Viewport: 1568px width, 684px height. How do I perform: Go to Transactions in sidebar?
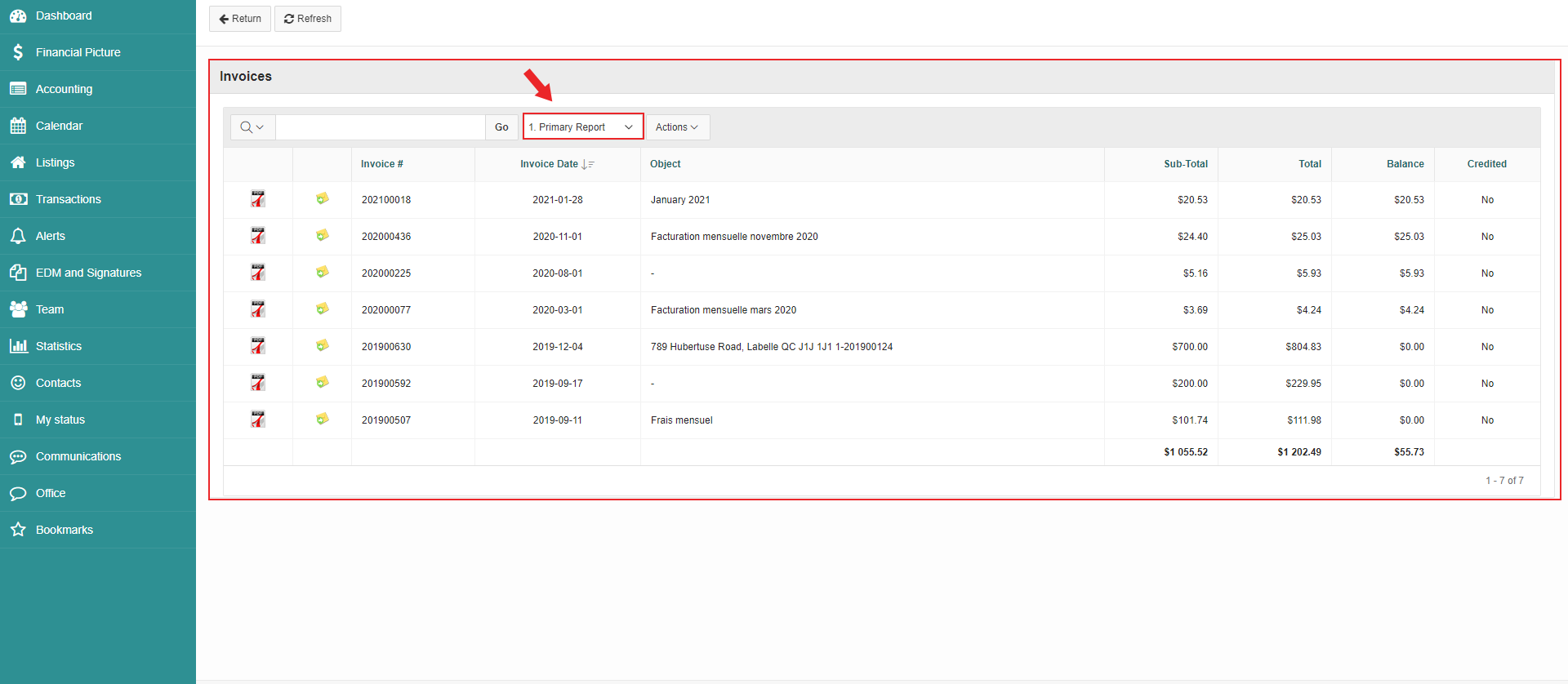coord(69,199)
